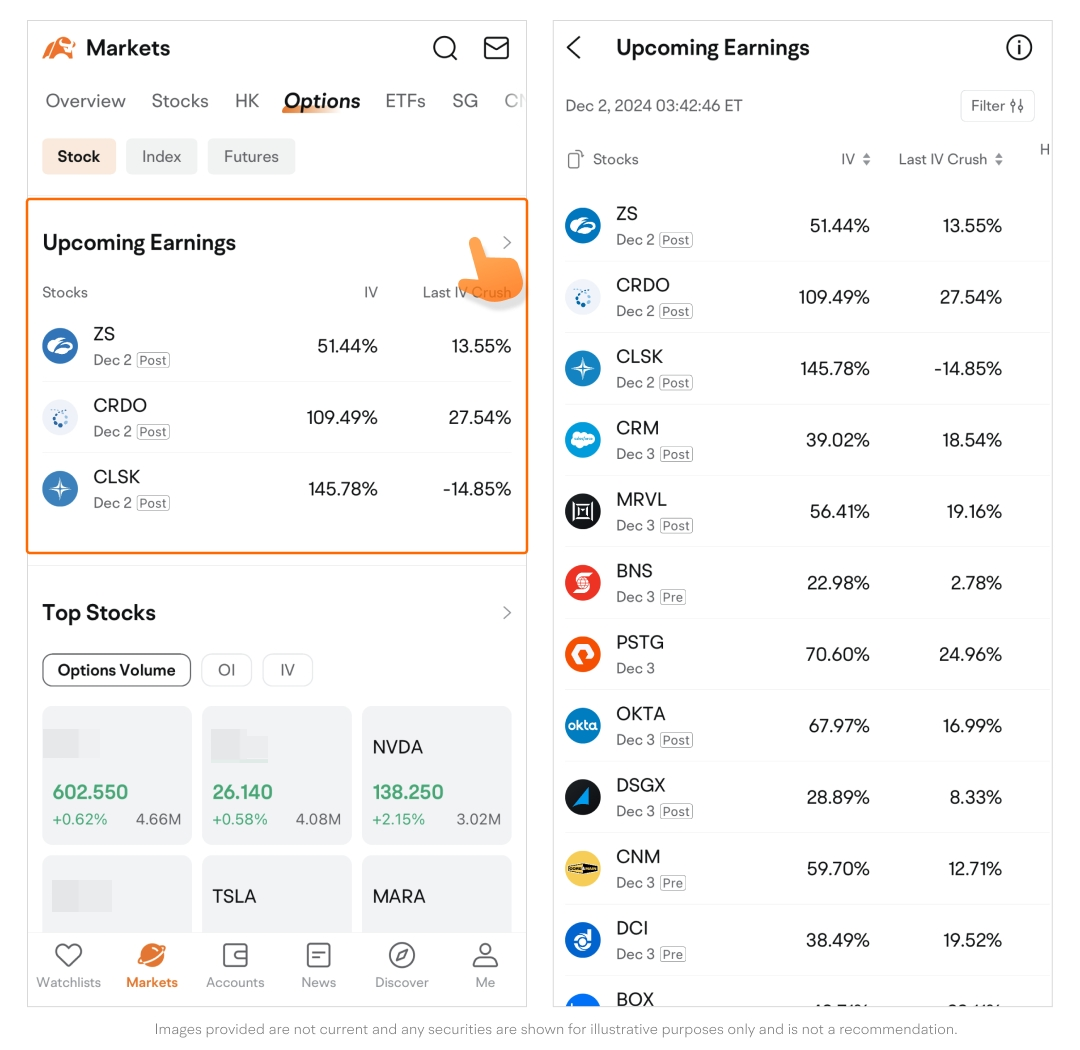
Task: Open Discover via the compass icon
Action: pyautogui.click(x=402, y=956)
